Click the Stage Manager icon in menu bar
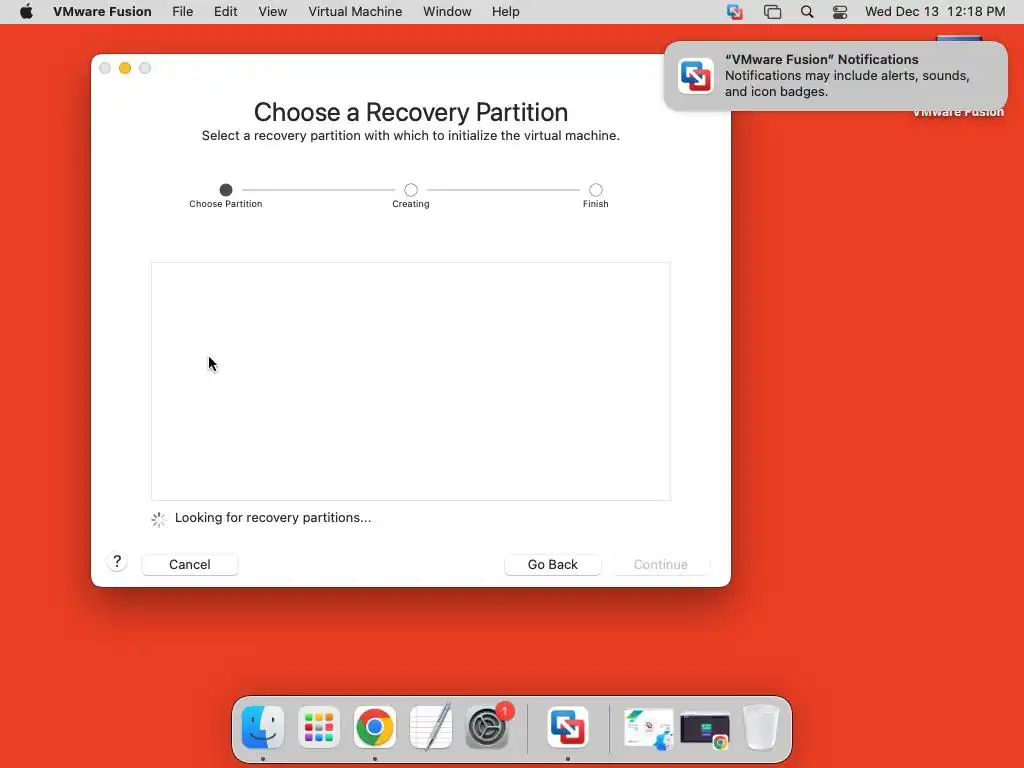The image size is (1024, 768). point(772,12)
